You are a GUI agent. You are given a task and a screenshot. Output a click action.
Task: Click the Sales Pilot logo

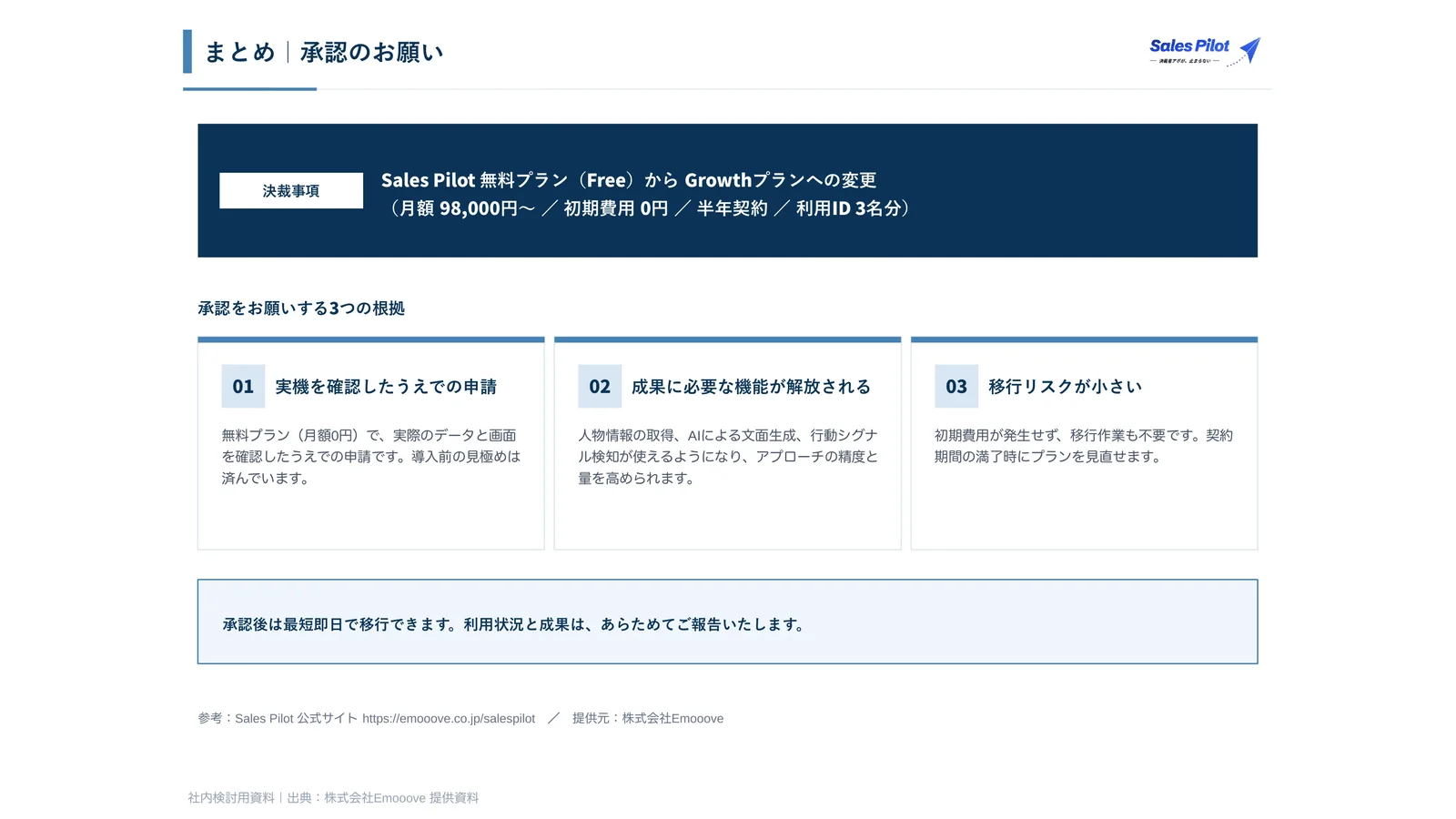[x=1205, y=51]
